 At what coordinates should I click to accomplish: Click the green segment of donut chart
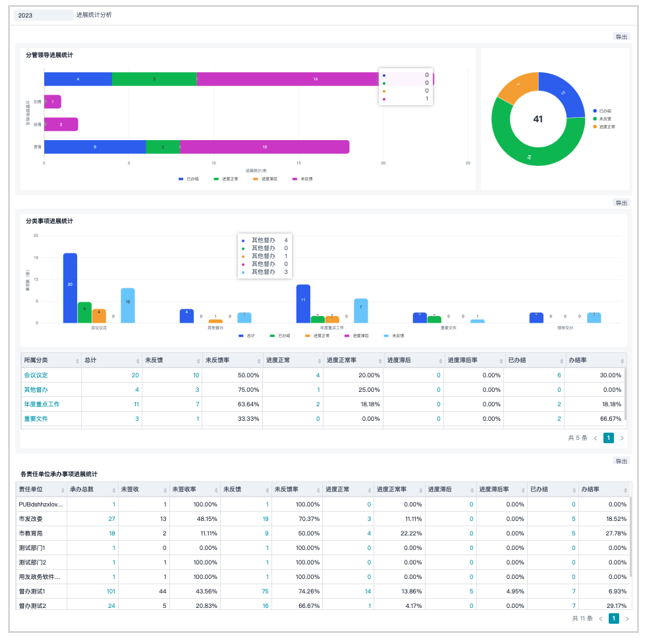click(x=534, y=154)
